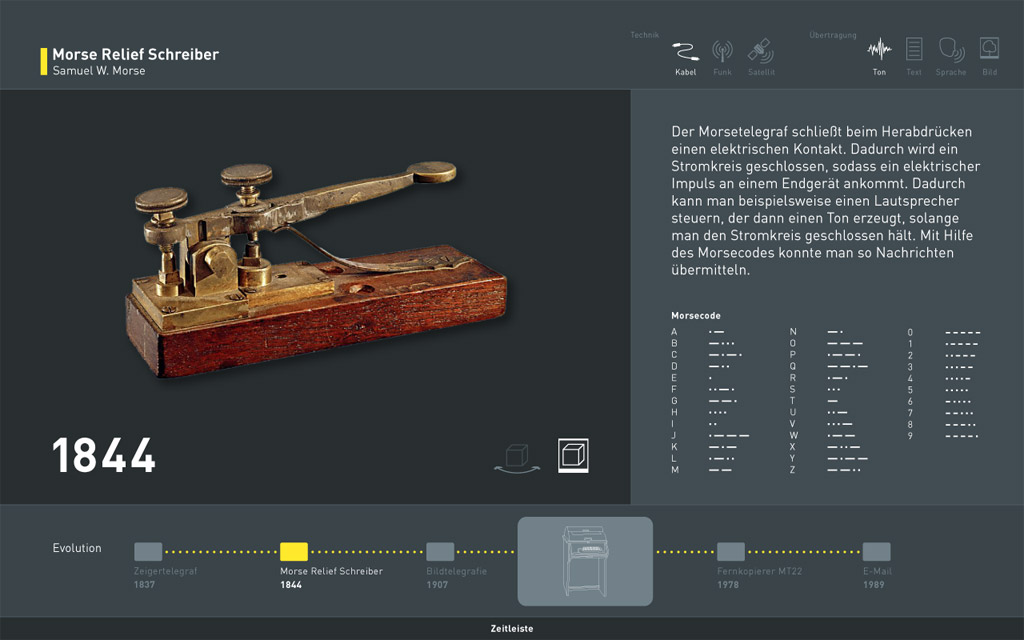The image size is (1024, 640).
Task: Click the large 1844 year text
Action: coord(104,455)
